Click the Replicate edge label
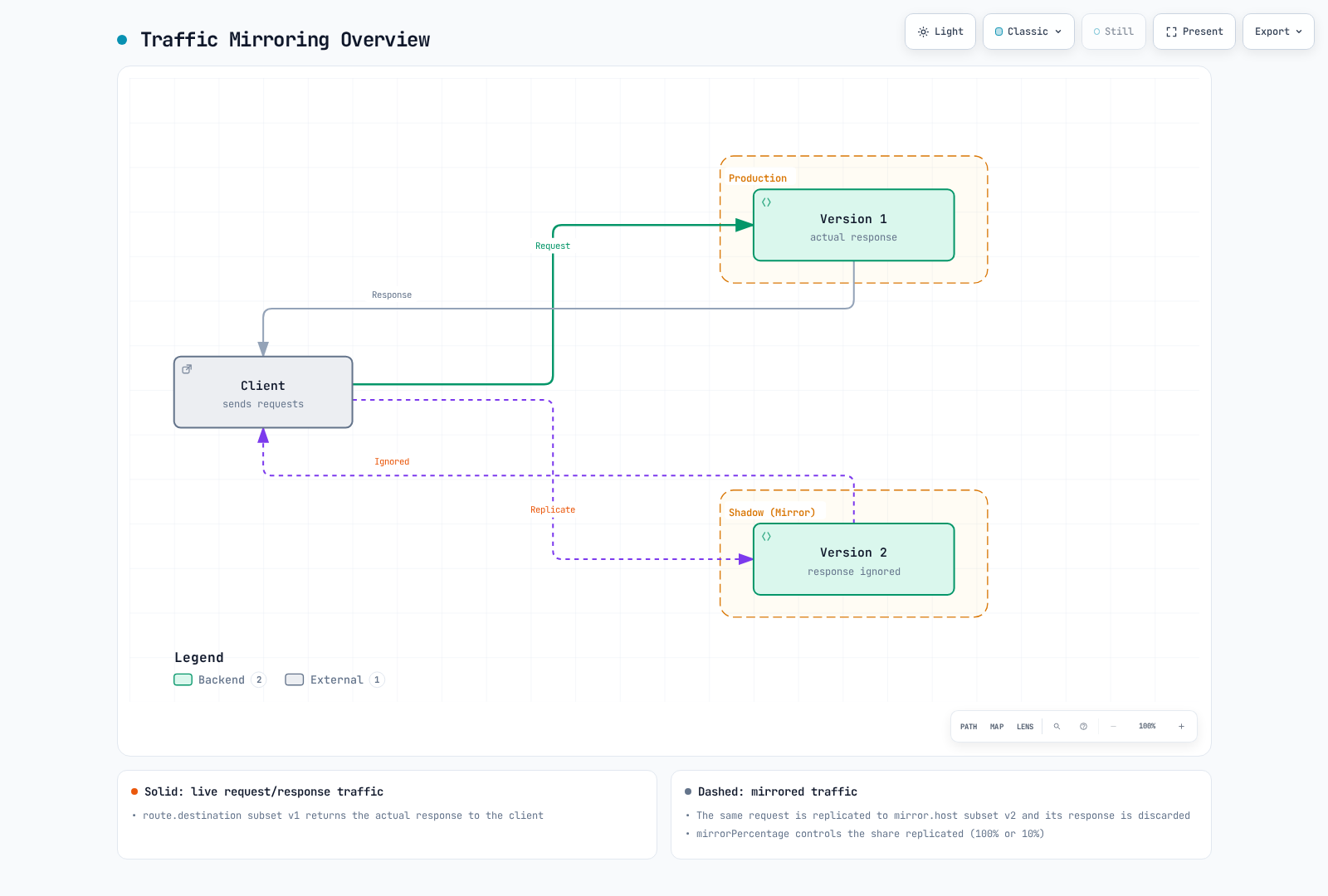This screenshot has height=896, width=1328. click(553, 510)
